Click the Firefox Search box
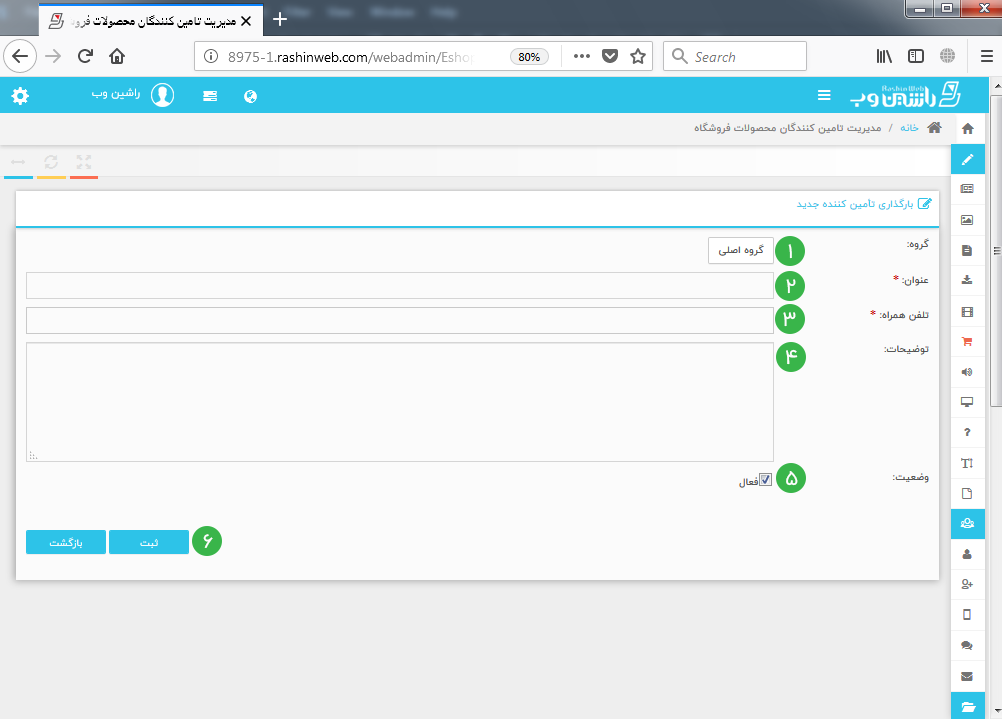 point(735,56)
